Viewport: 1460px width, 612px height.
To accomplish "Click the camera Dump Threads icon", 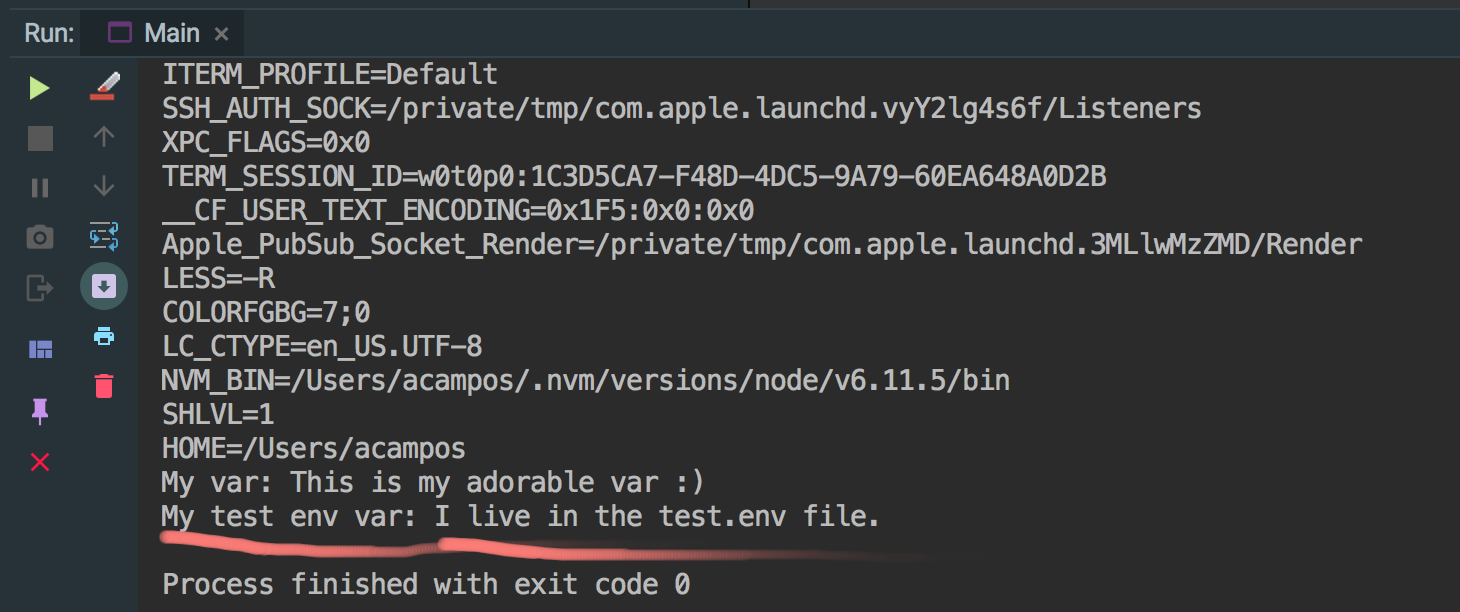I will [39, 238].
